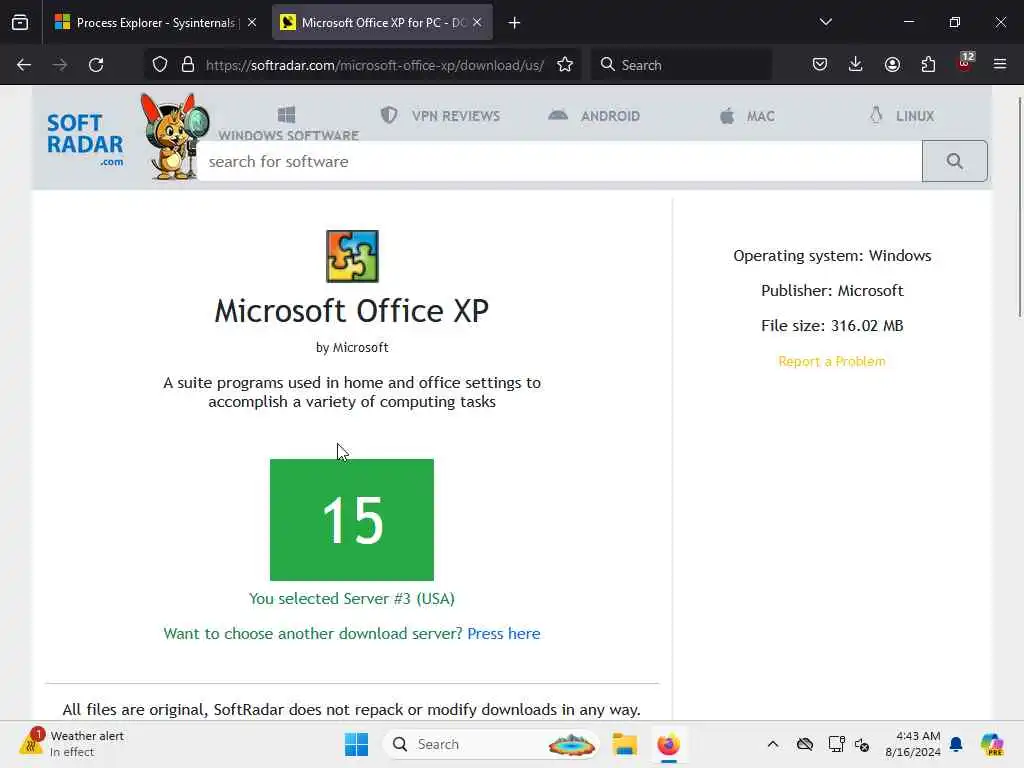Click Report a Problem link
This screenshot has height=768, width=1024.
(832, 361)
